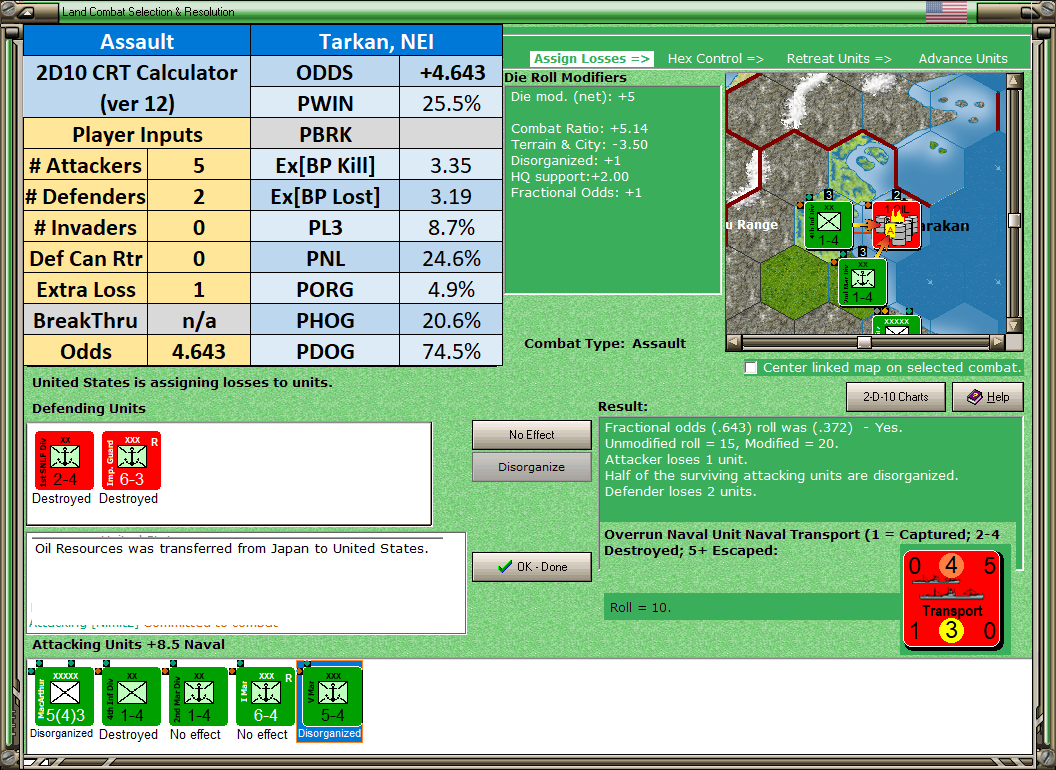
Task: Click 'Roll = 10.' overrun result text
Action: (640, 607)
